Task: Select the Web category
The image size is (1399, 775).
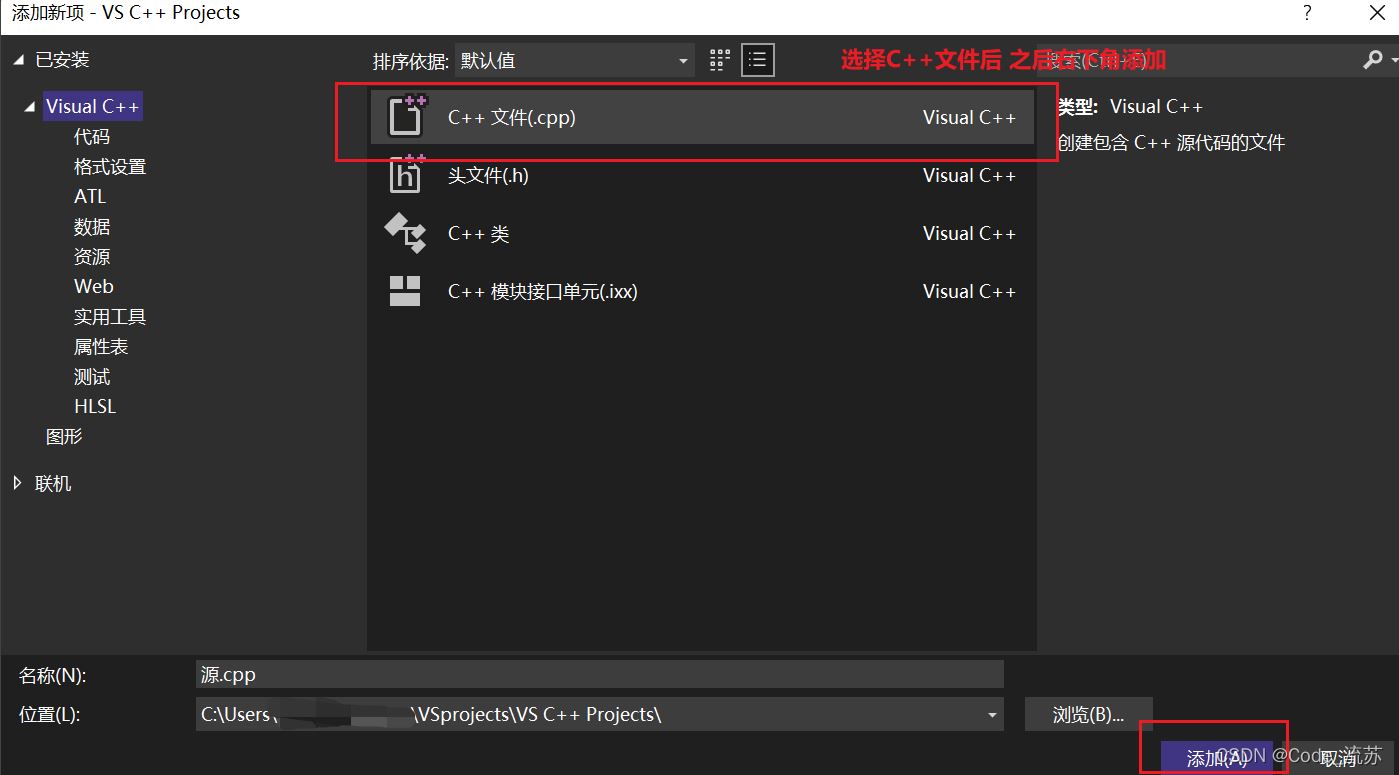Action: click(x=94, y=287)
